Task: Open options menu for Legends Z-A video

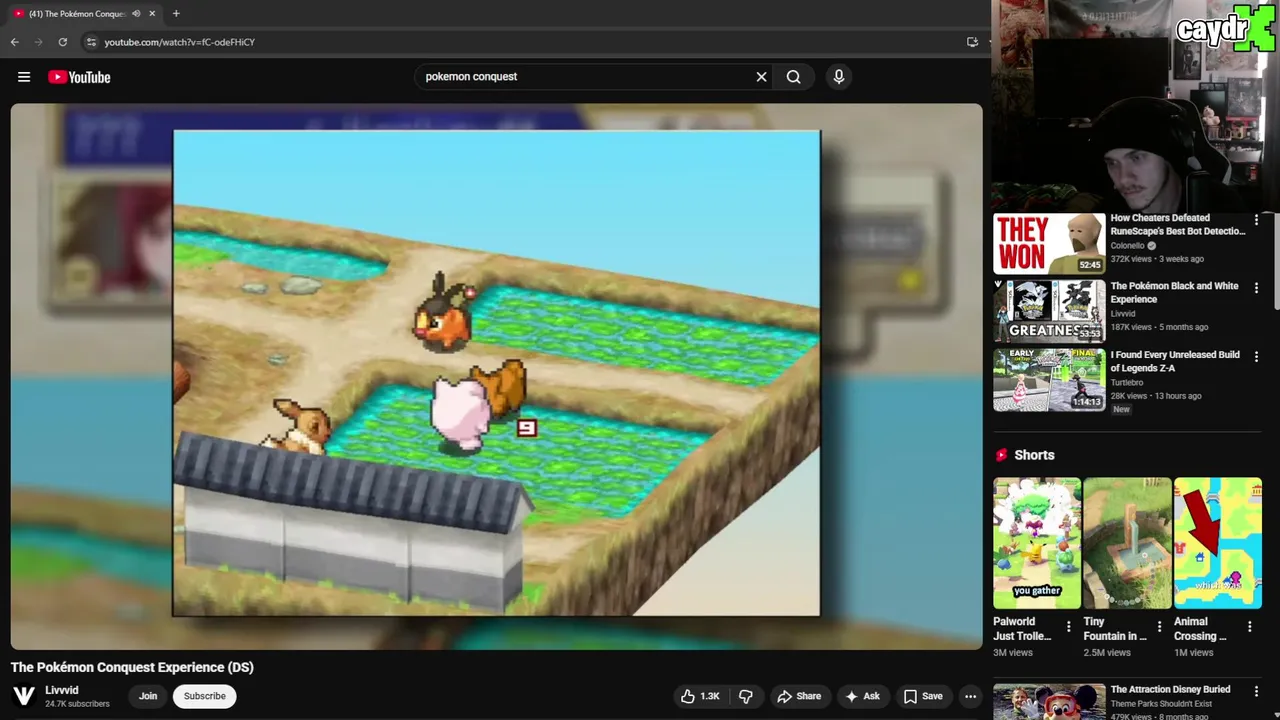Action: point(1256,357)
